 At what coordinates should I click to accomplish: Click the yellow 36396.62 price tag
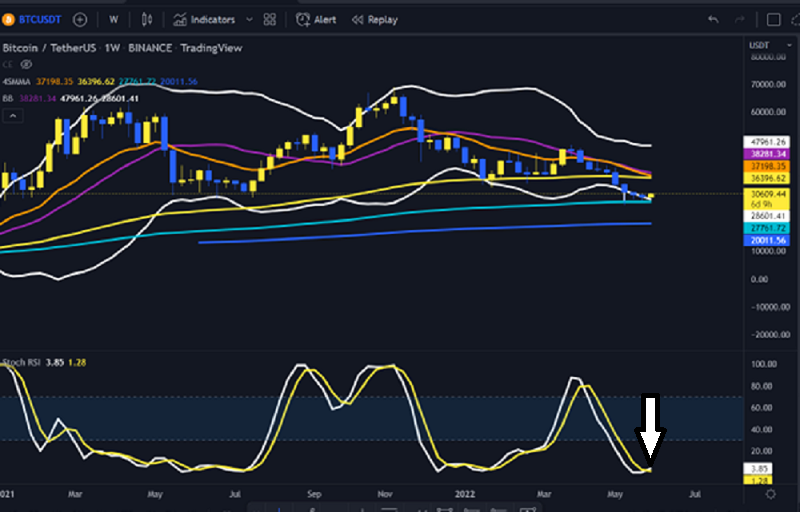[x=767, y=178]
